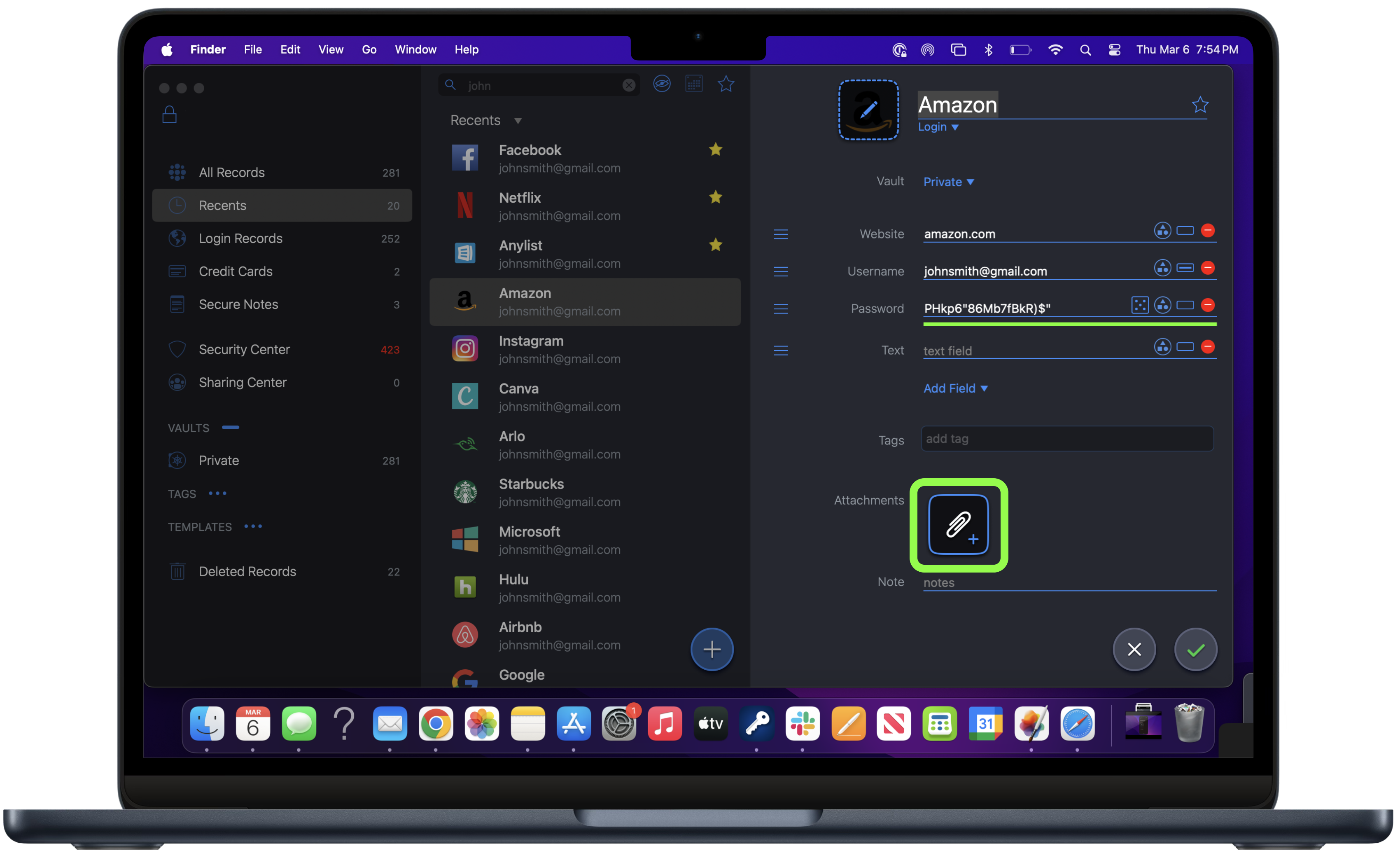Toggle Password field masking option icon
Screen dimensions: 1400x865
click(x=1185, y=305)
